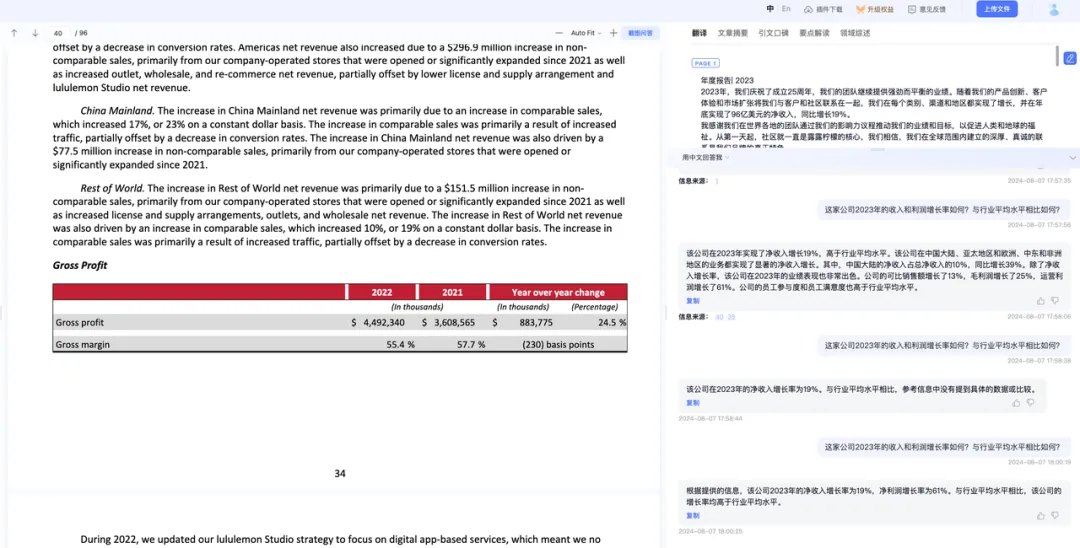This screenshot has height=548, width=1080.
Task: Copy the answer saying 参考信息中没有提到
Action: tap(692, 403)
